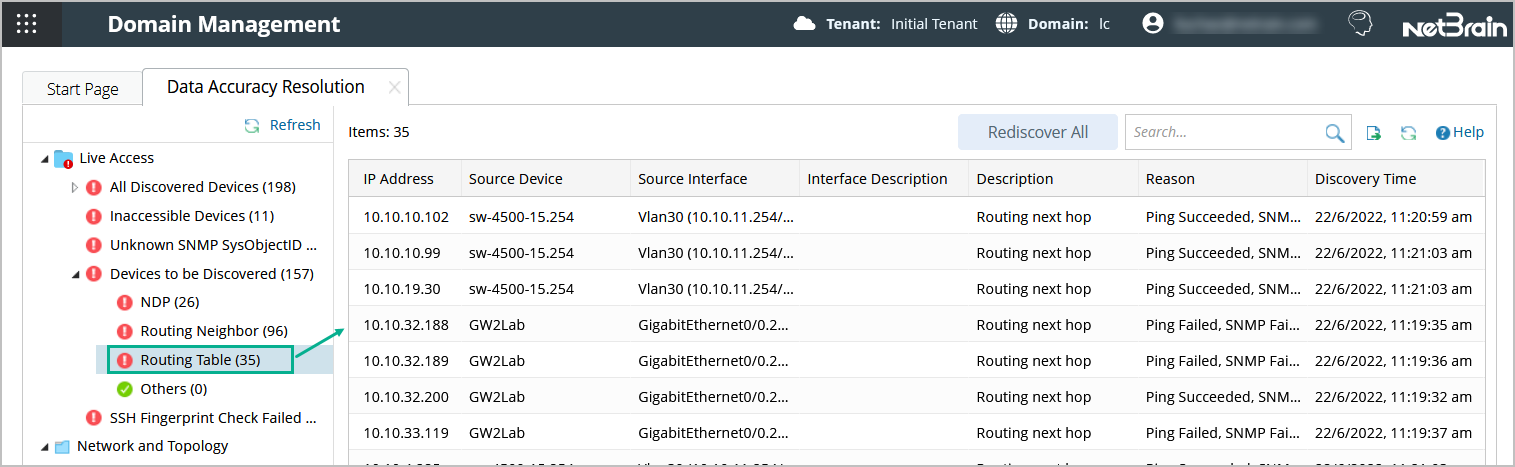
Task: Click the Rediscover All button
Action: click(1037, 132)
